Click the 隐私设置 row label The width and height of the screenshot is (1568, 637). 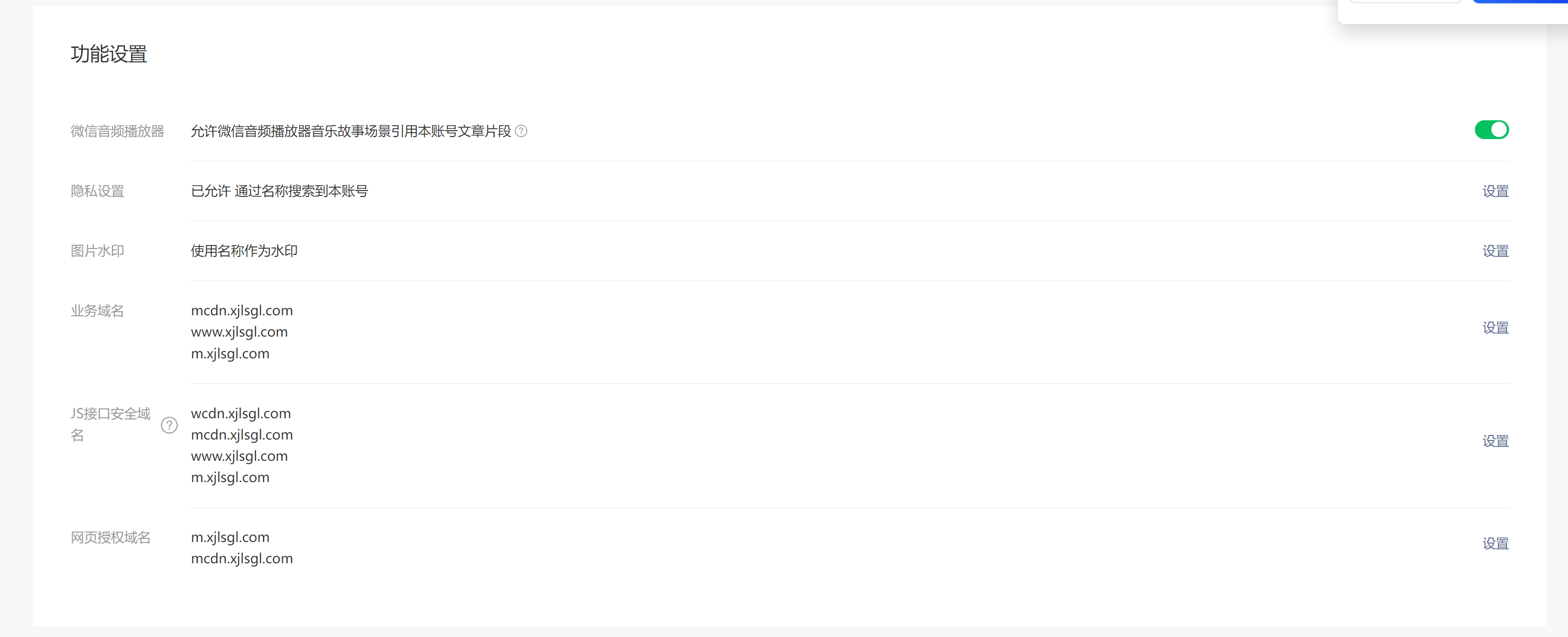click(98, 191)
